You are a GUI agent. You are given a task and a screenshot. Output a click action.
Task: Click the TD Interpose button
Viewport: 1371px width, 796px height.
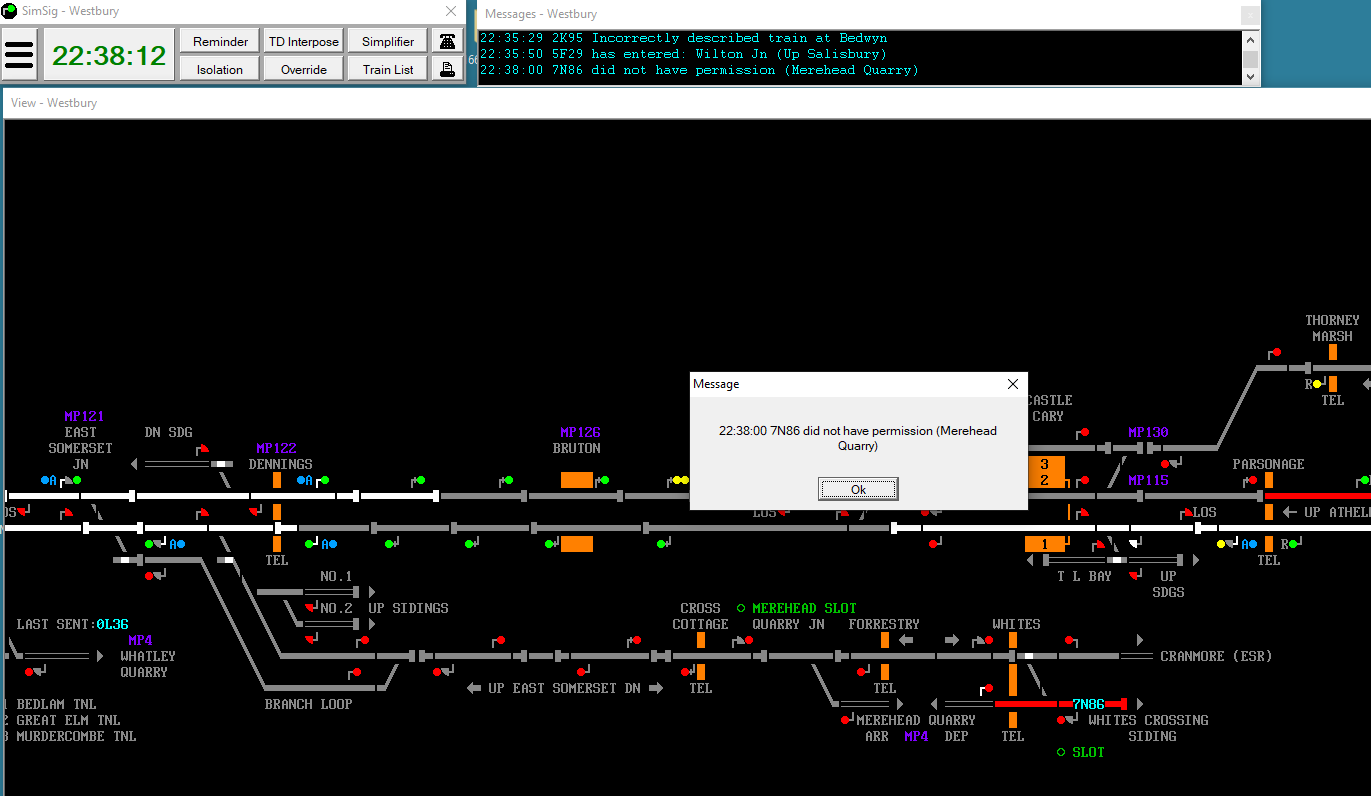[304, 41]
